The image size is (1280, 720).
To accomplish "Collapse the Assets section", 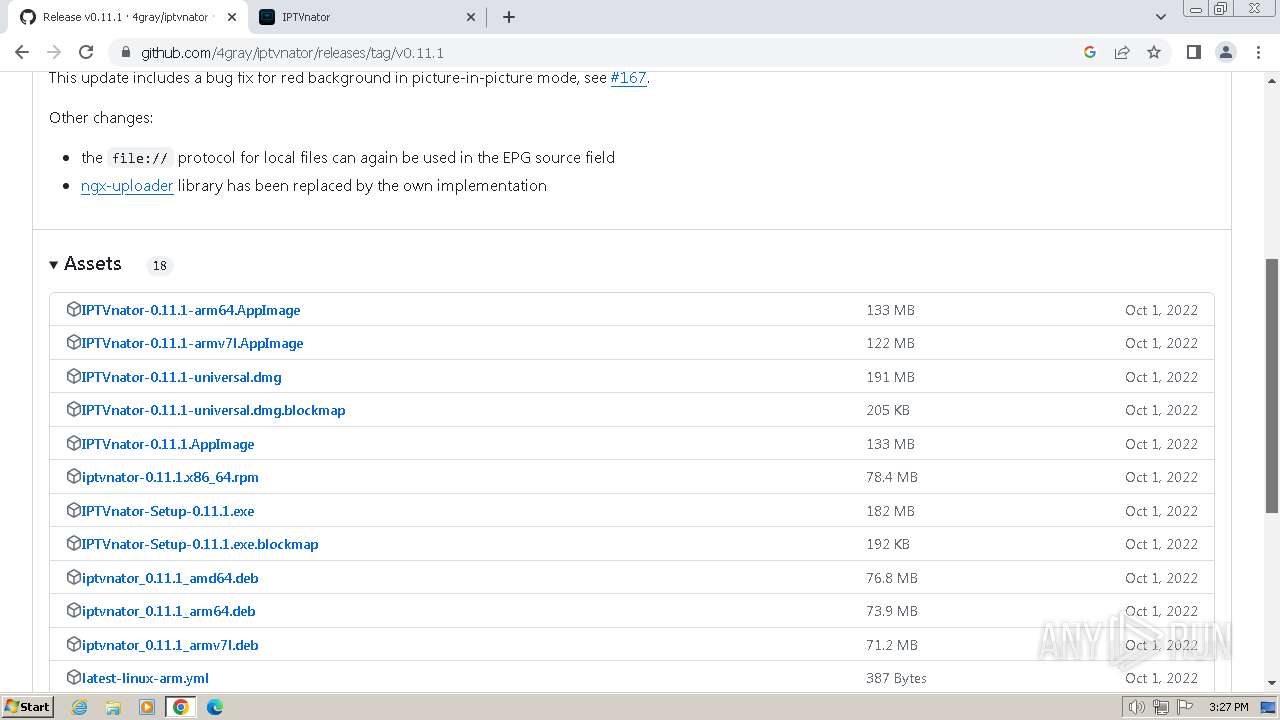I will tap(85, 264).
